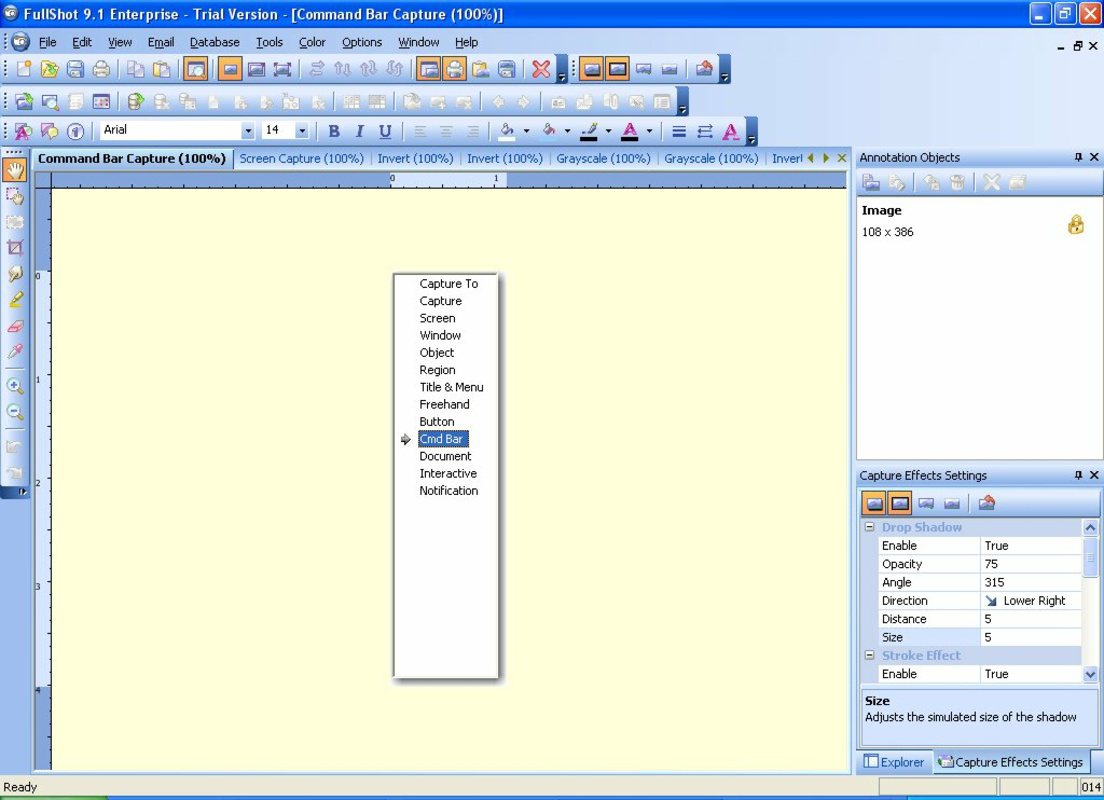Click the Zoom Out magnifier tool
Viewport: 1104px width, 800px height.
click(x=15, y=412)
